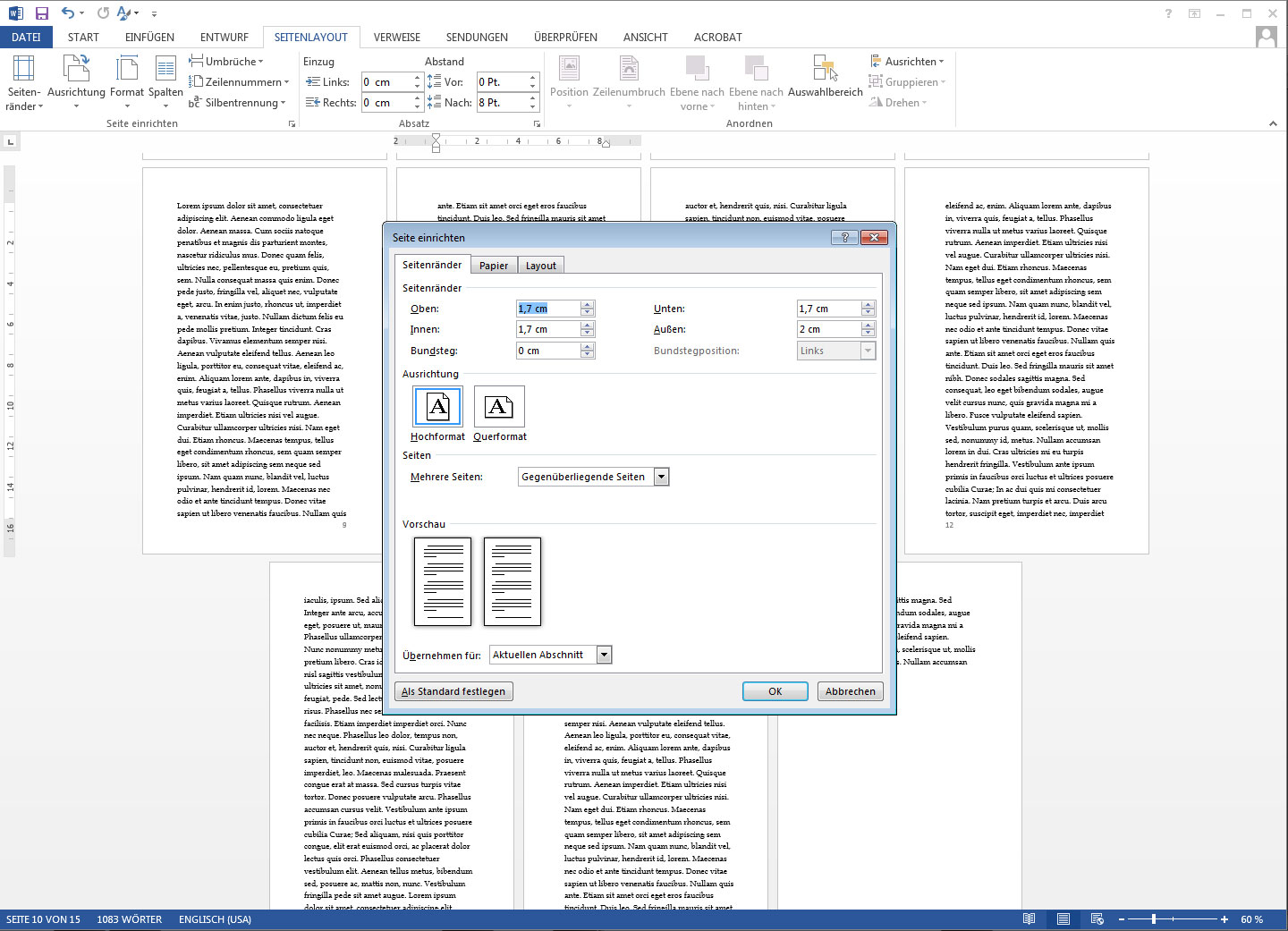
Task: Select Hochformat orientation
Action: pos(437,407)
